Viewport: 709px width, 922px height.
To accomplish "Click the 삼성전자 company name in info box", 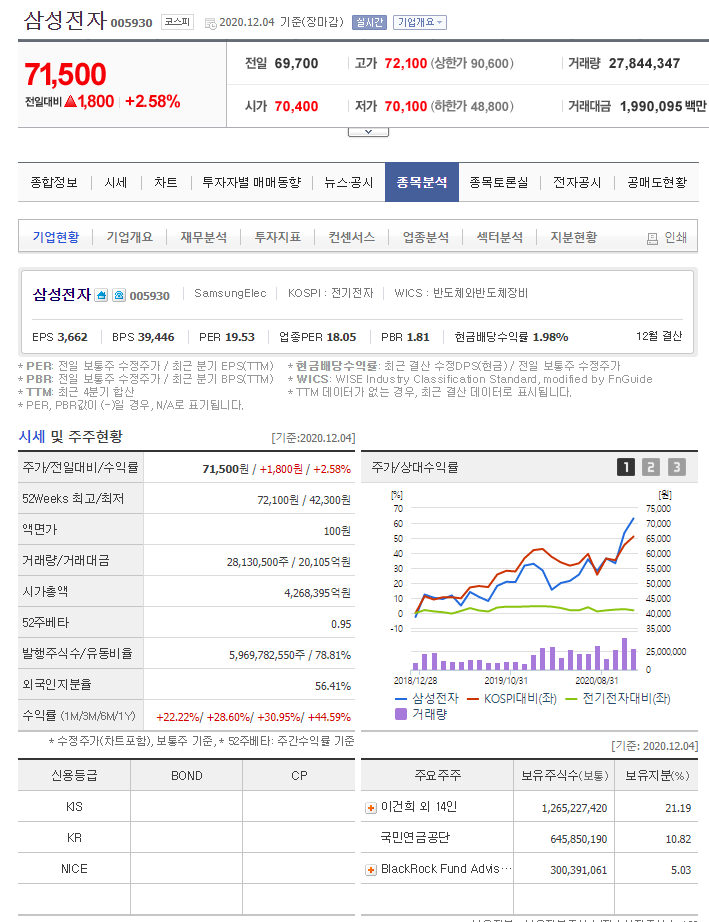I will 62,294.
